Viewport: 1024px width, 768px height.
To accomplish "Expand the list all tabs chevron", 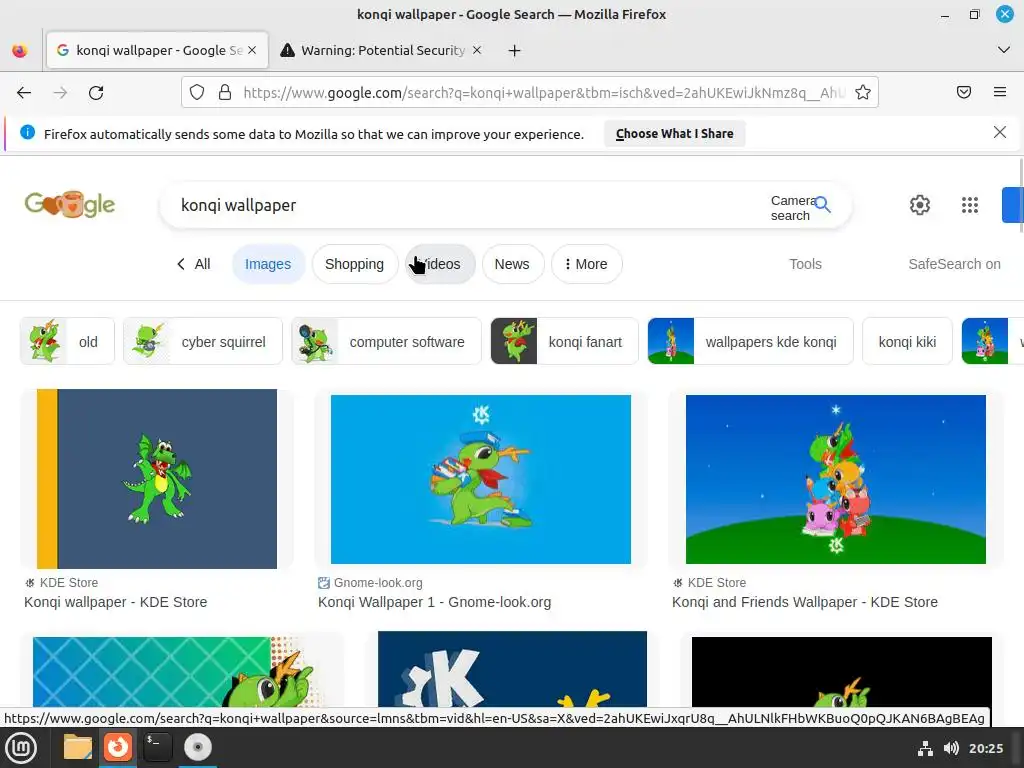I will 1004,50.
